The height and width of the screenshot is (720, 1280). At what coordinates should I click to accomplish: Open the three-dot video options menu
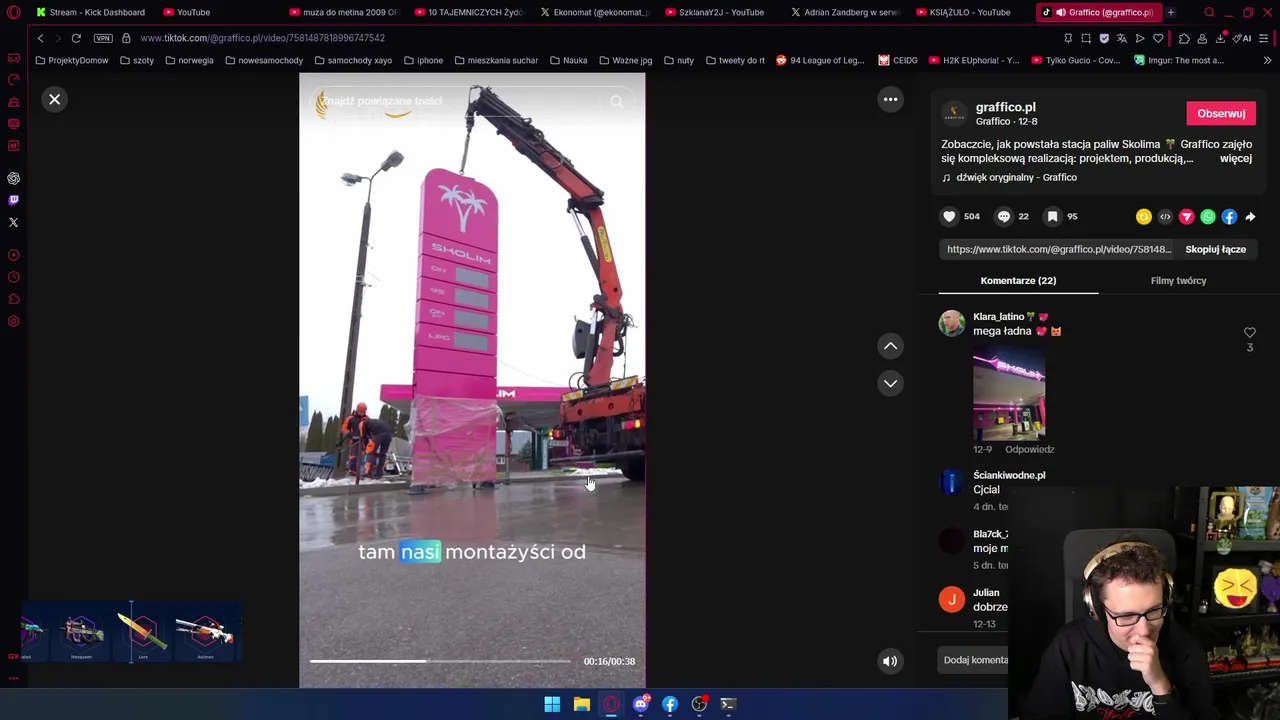(x=890, y=99)
